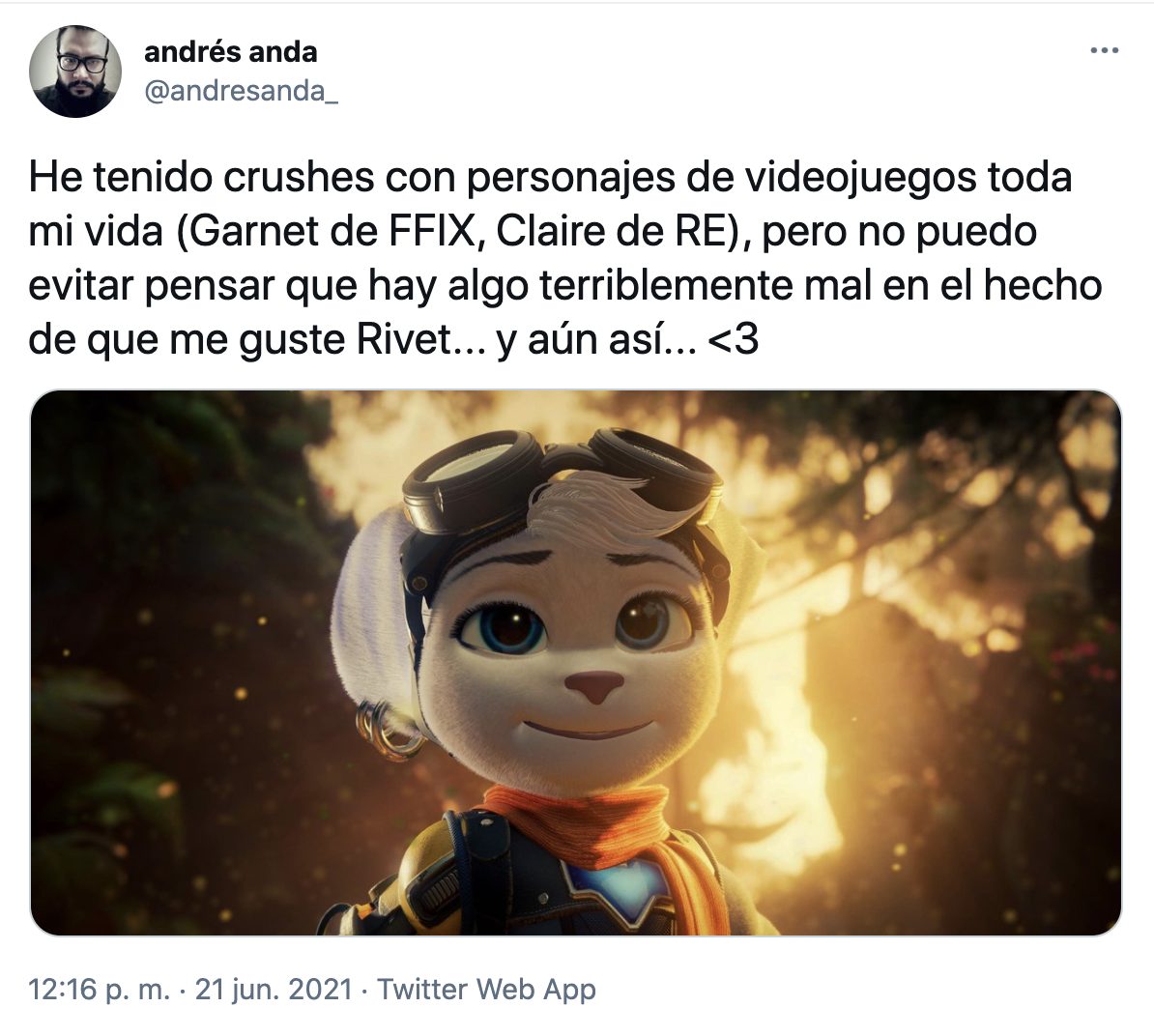Click the 12:16 p. m. timestamp
1154x1036 pixels.
tap(100, 990)
